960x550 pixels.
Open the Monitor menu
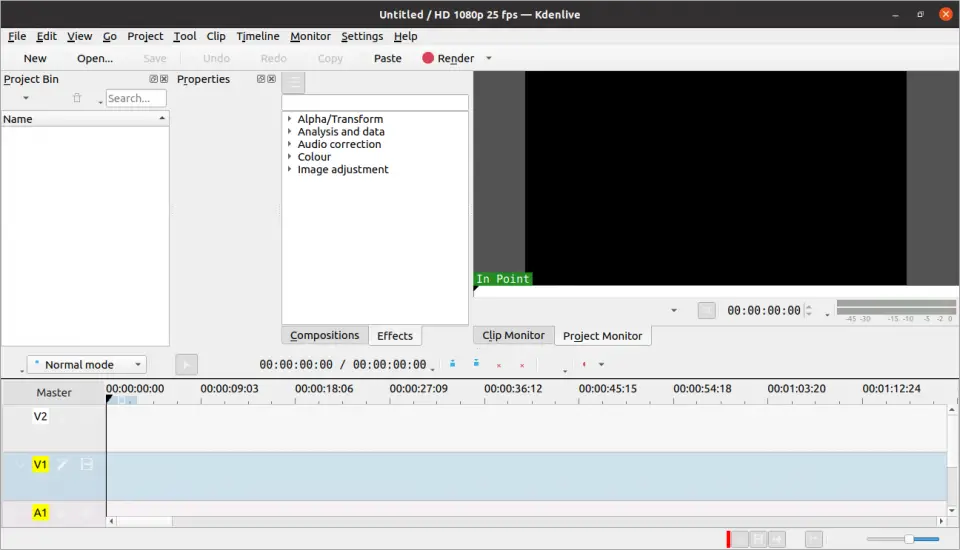pyautogui.click(x=310, y=36)
